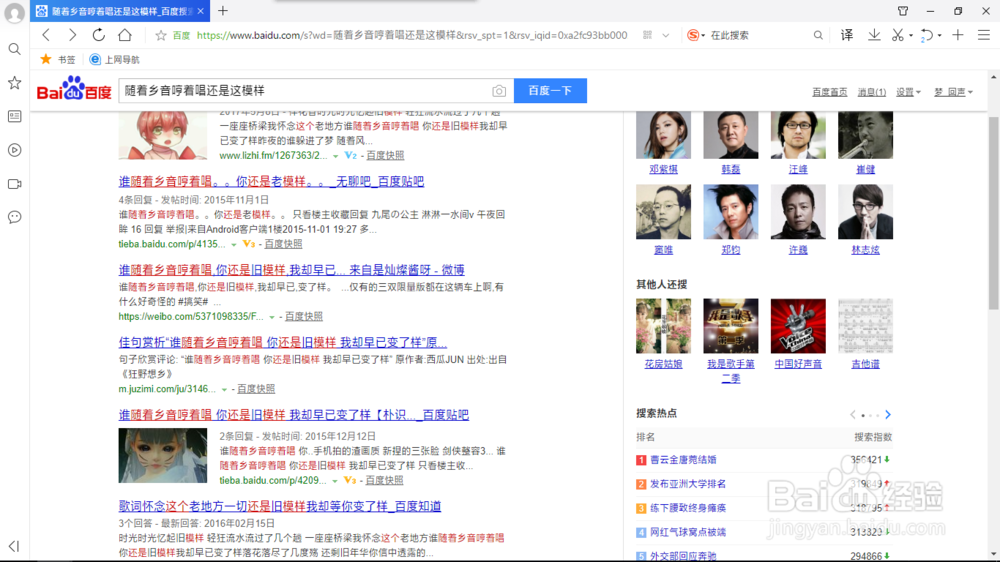The height and width of the screenshot is (562, 1000).
Task: Click the magnifier in the search box
Action: tap(818, 35)
